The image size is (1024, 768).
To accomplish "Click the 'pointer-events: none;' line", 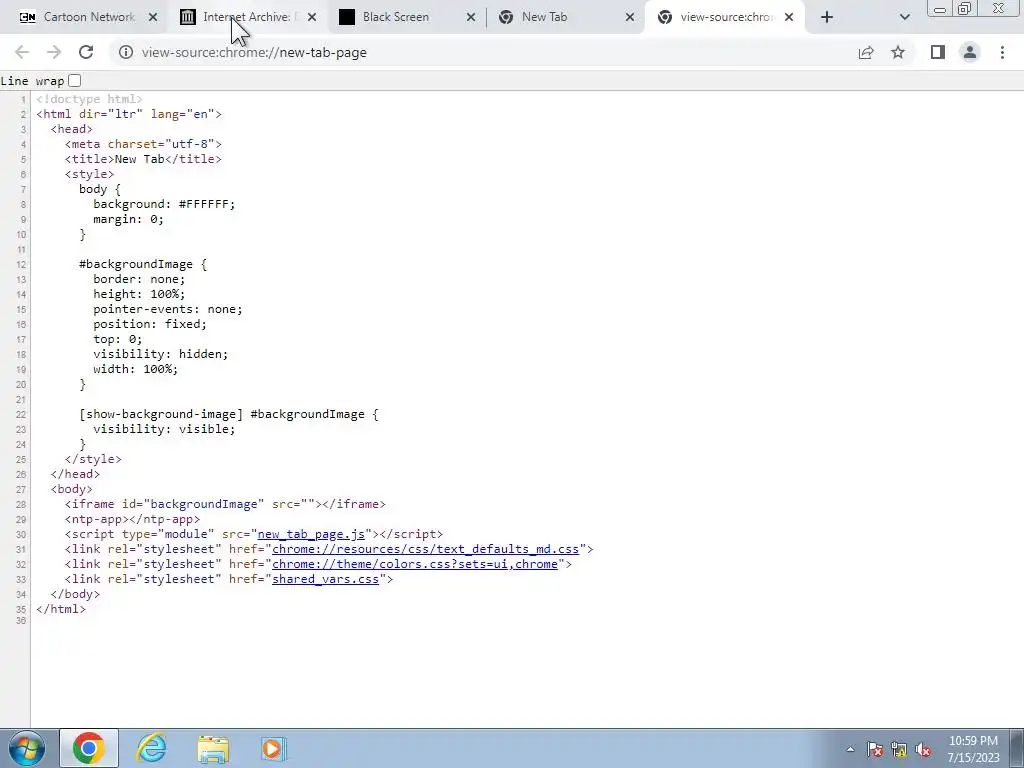I will pyautogui.click(x=167, y=309).
